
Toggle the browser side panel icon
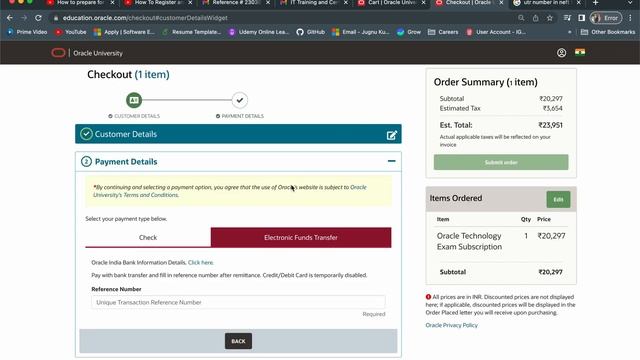(582, 18)
